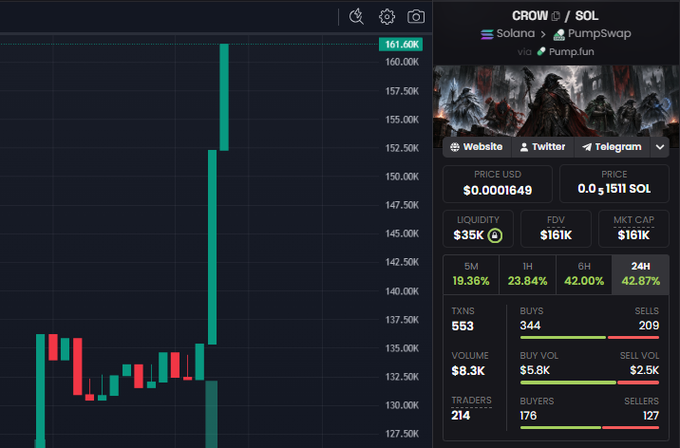Image resolution: width=680 pixels, height=448 pixels.
Task: Click the 135.00K price axis label
Action: tap(402, 348)
